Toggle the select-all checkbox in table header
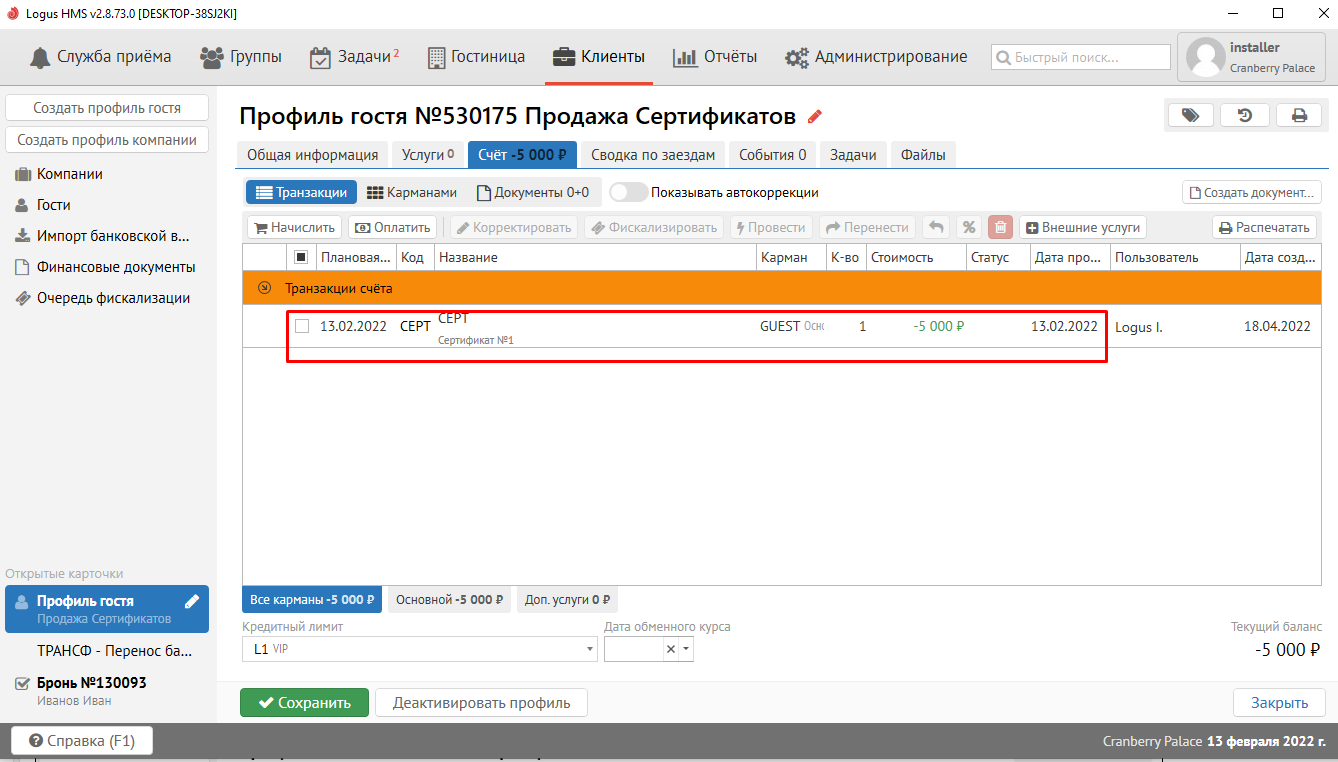The height and width of the screenshot is (762, 1338). (x=301, y=257)
